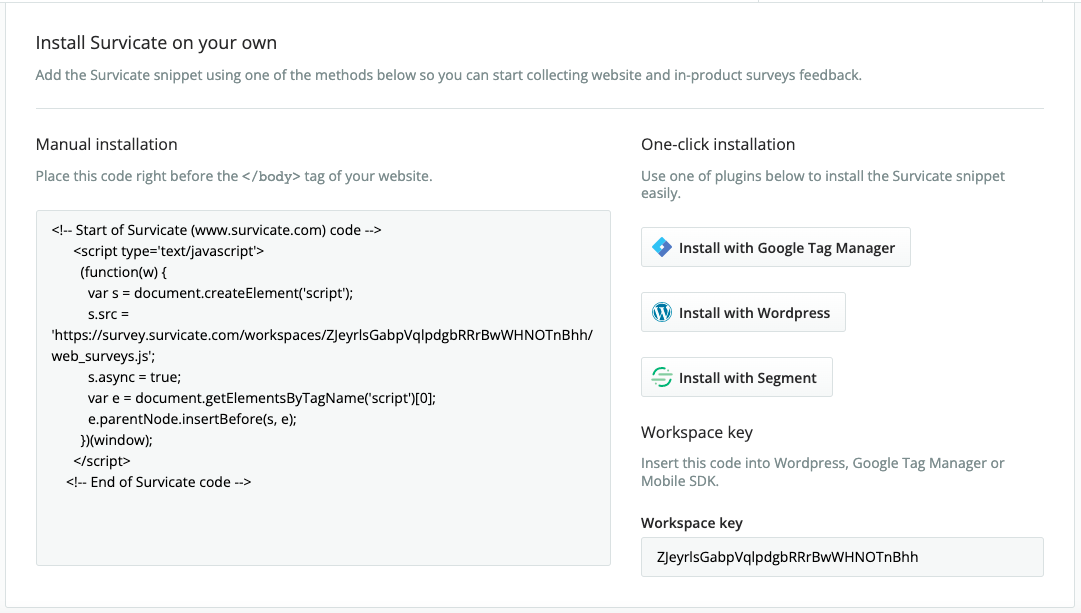Click the large "Workspace key" section heading
1081x613 pixels.
(x=697, y=432)
